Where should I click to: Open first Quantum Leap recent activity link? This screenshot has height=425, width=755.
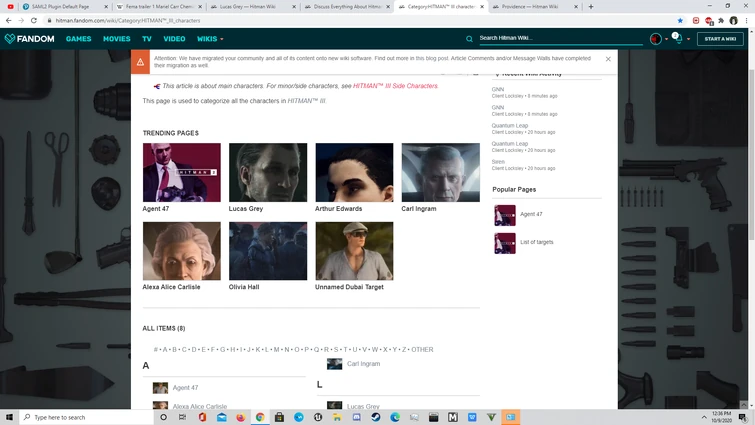click(x=509, y=126)
